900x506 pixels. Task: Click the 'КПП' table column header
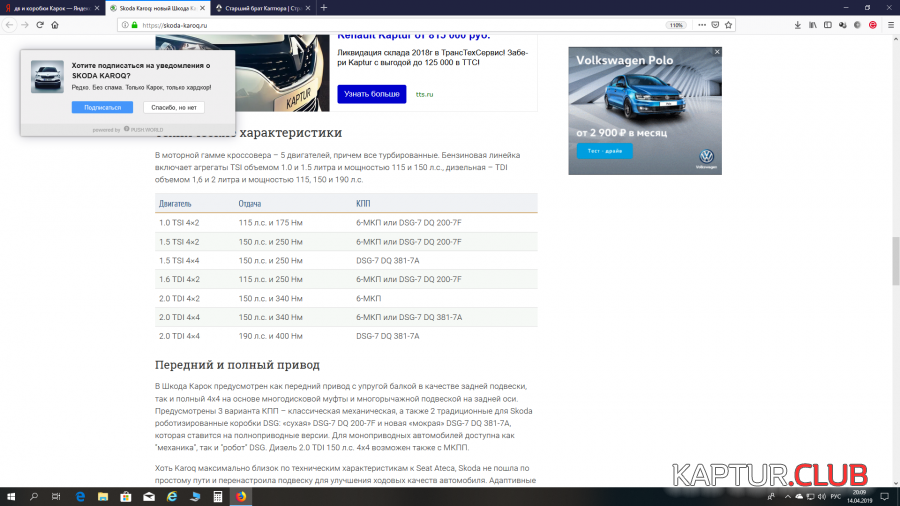pyautogui.click(x=363, y=204)
